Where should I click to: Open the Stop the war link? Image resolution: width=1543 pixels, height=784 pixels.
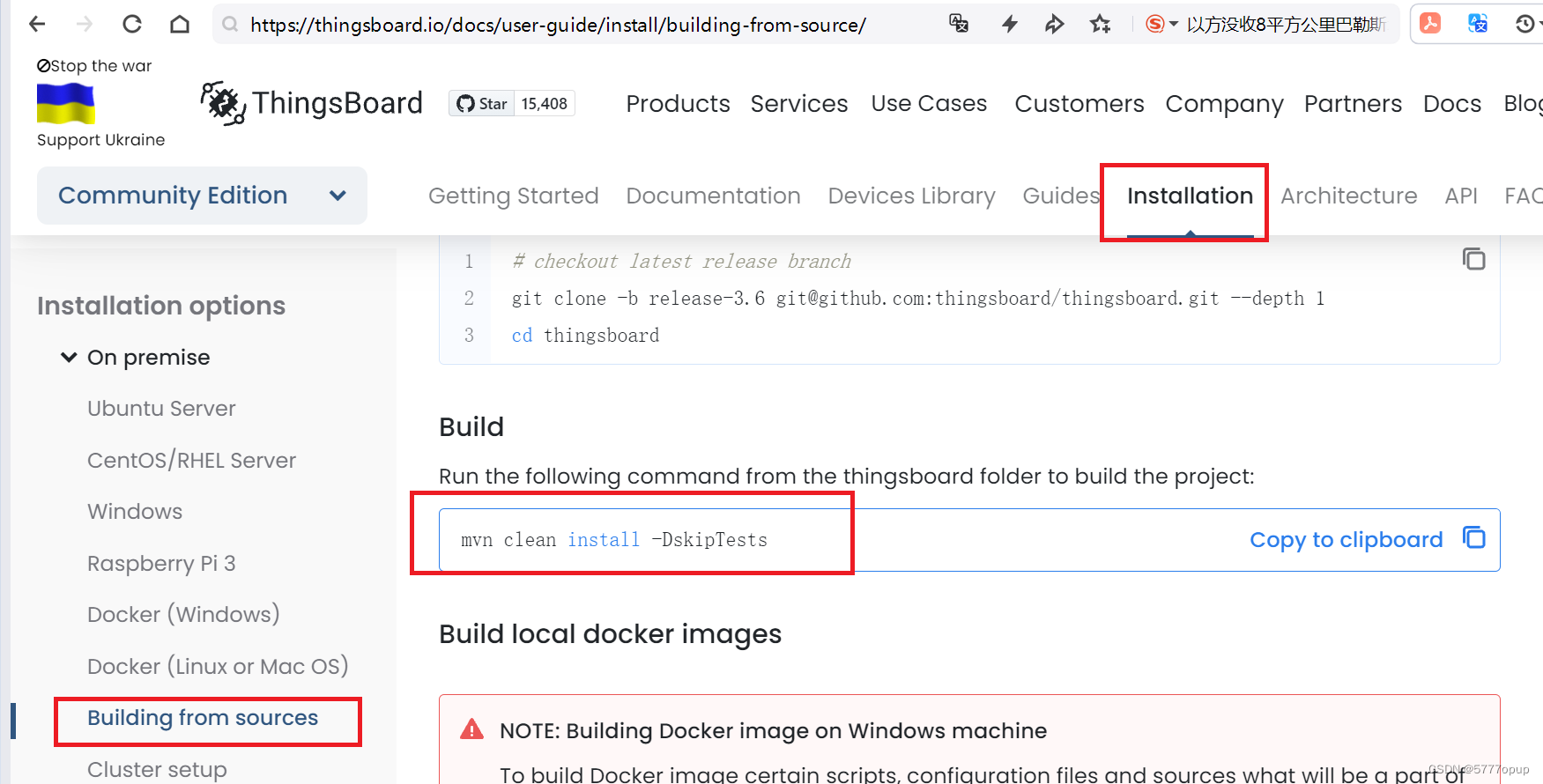coord(94,66)
